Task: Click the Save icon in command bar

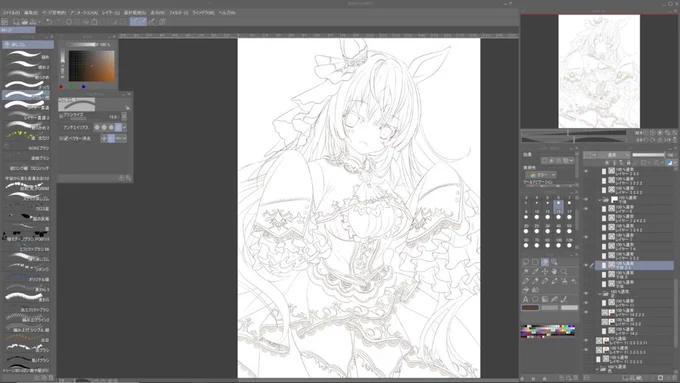Action: click(33, 22)
